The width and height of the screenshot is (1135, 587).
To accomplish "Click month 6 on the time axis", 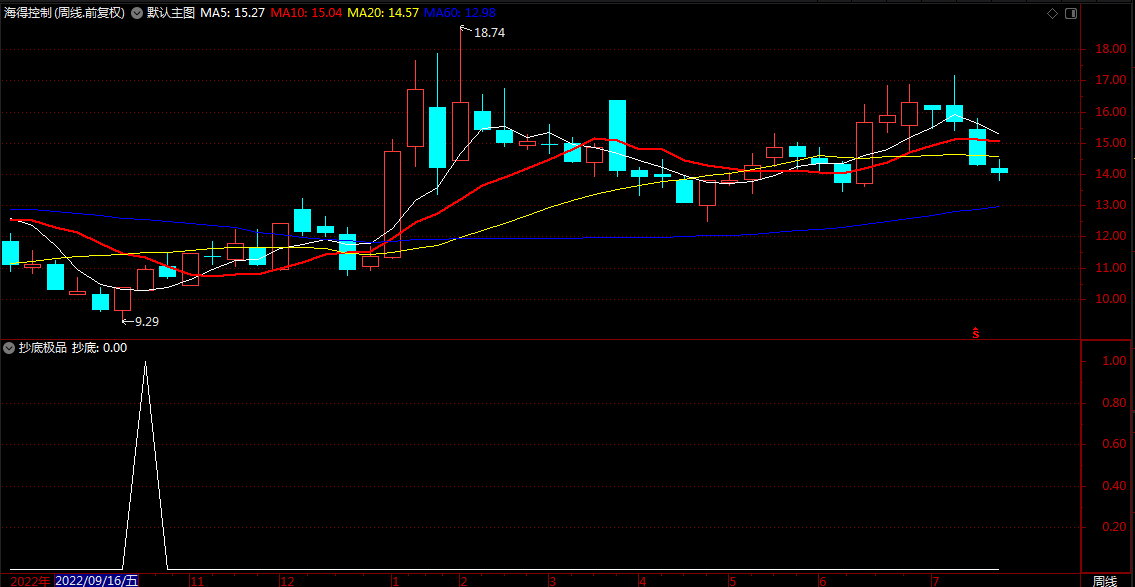I will (x=822, y=581).
